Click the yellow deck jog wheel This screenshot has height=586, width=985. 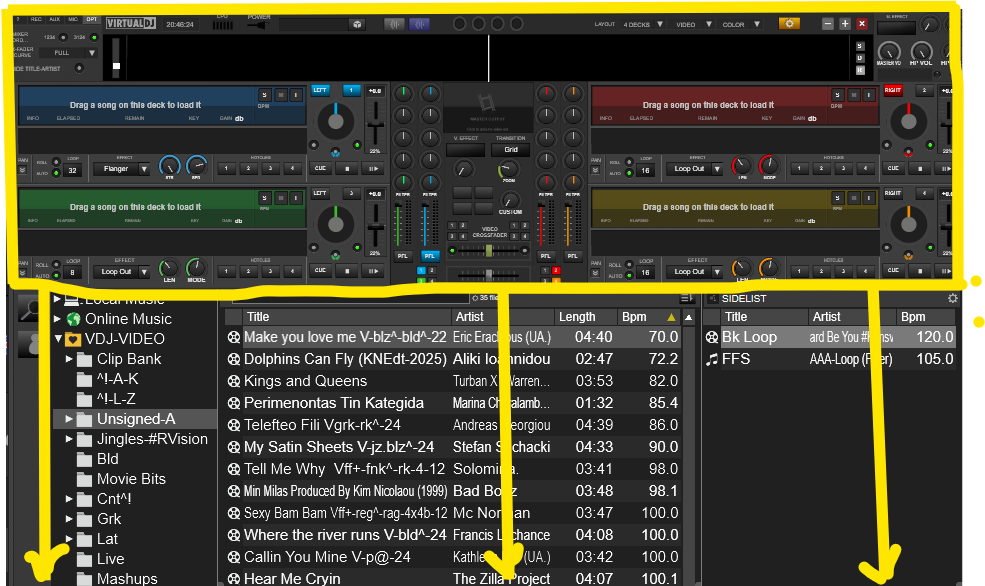pyautogui.click(x=908, y=224)
